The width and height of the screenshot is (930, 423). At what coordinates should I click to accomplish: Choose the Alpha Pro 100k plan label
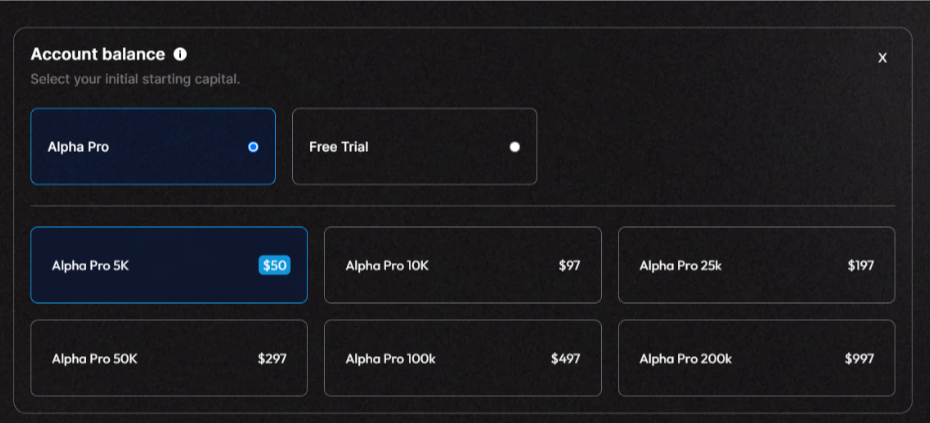(390, 359)
